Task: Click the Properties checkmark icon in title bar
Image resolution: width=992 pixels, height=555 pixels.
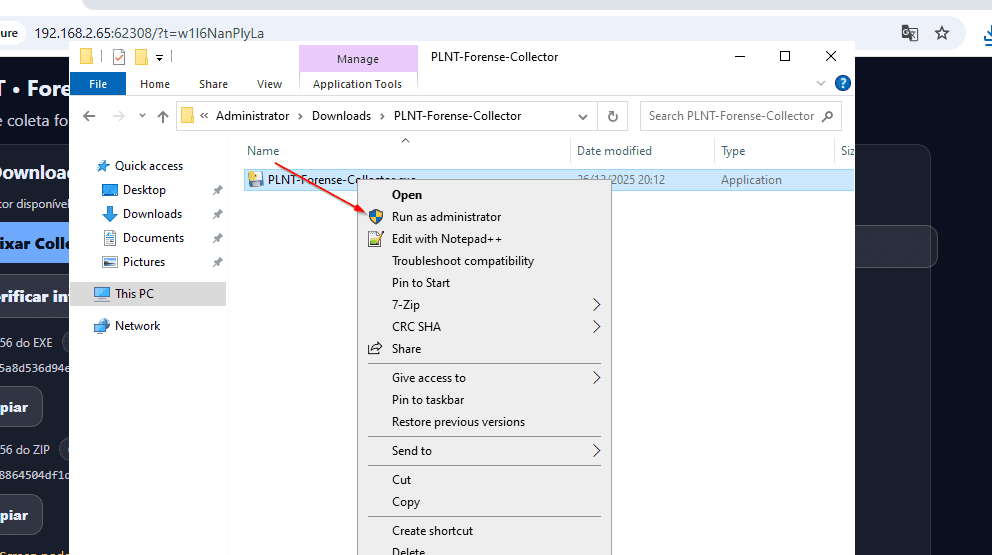Action: pos(119,57)
